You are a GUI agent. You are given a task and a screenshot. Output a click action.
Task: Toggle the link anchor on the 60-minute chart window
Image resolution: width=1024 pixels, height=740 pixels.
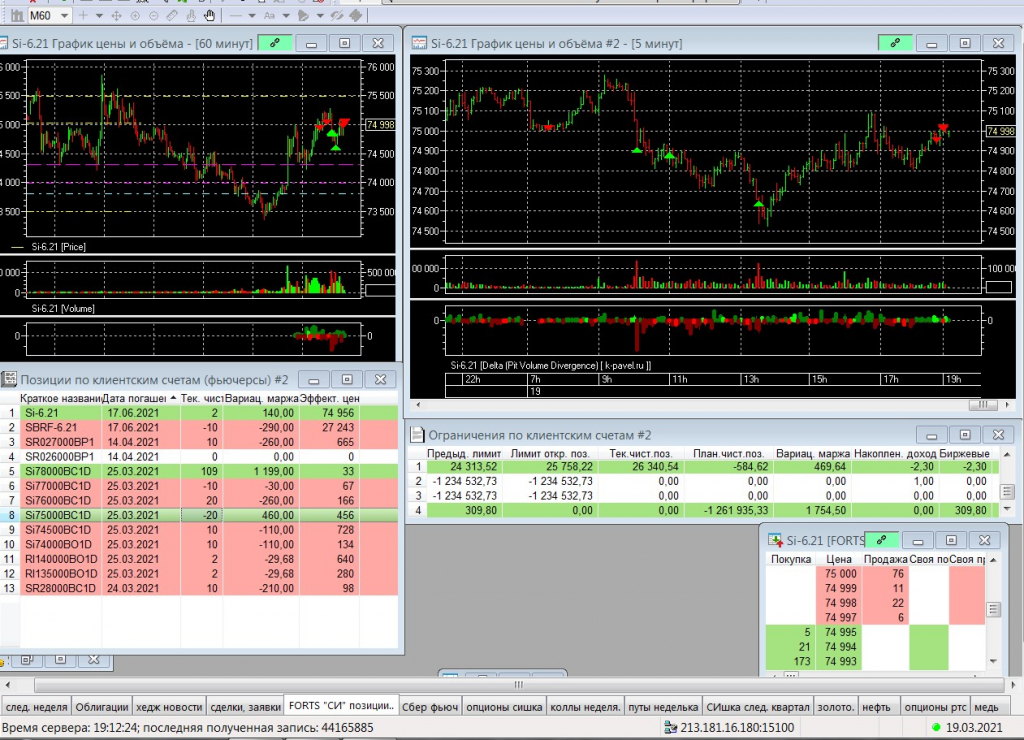coord(275,43)
